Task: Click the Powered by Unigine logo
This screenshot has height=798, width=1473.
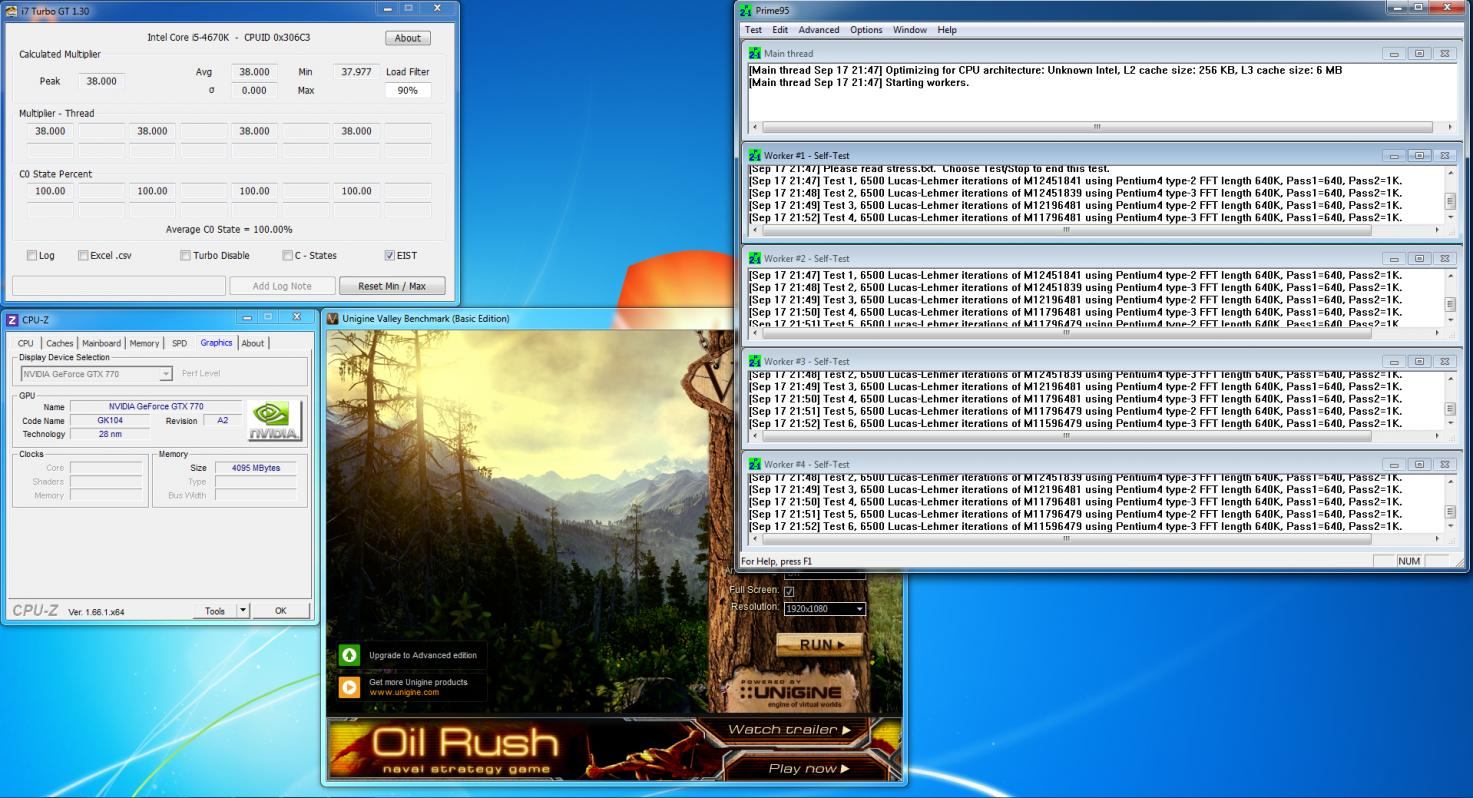Action: [790, 690]
